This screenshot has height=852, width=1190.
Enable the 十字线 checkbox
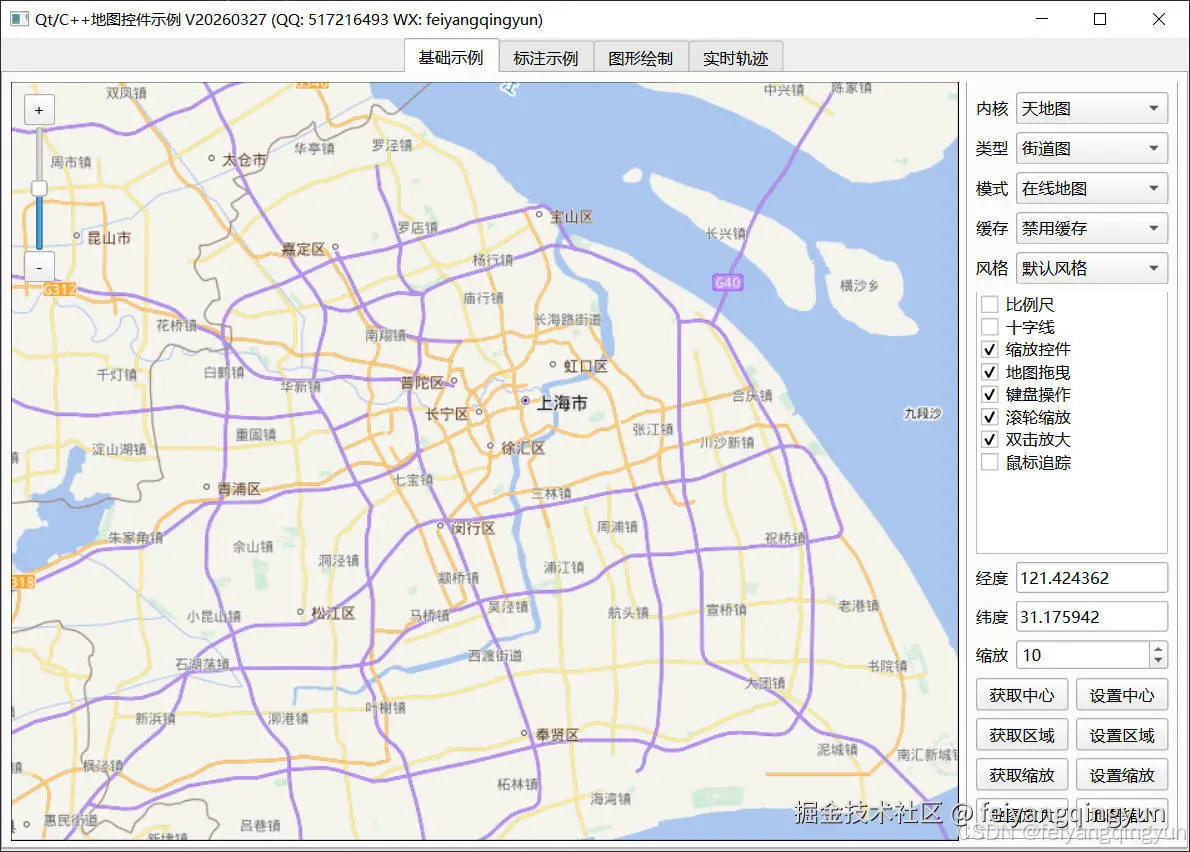989,327
